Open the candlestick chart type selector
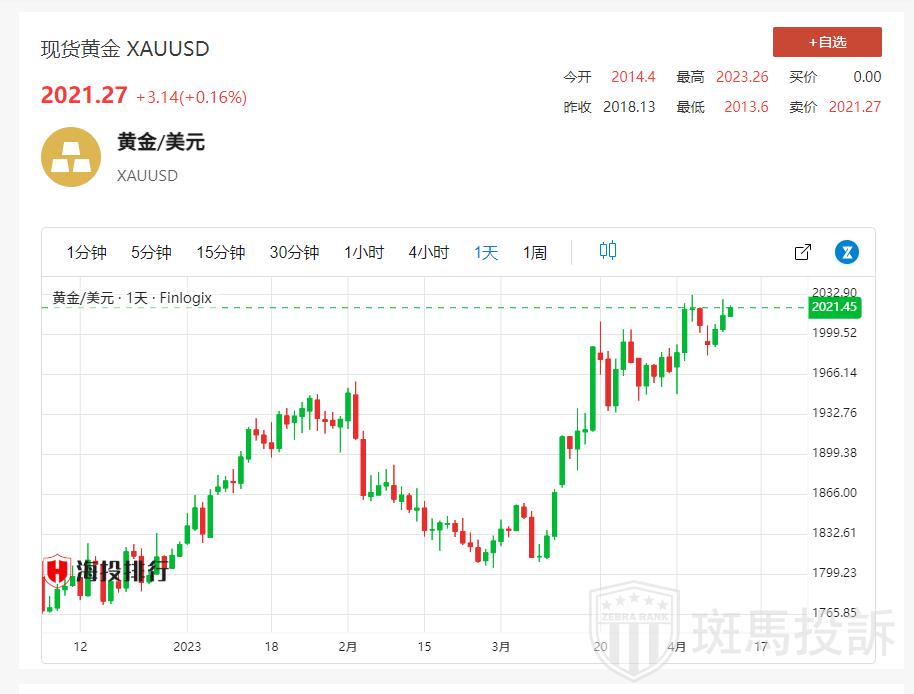 click(608, 251)
